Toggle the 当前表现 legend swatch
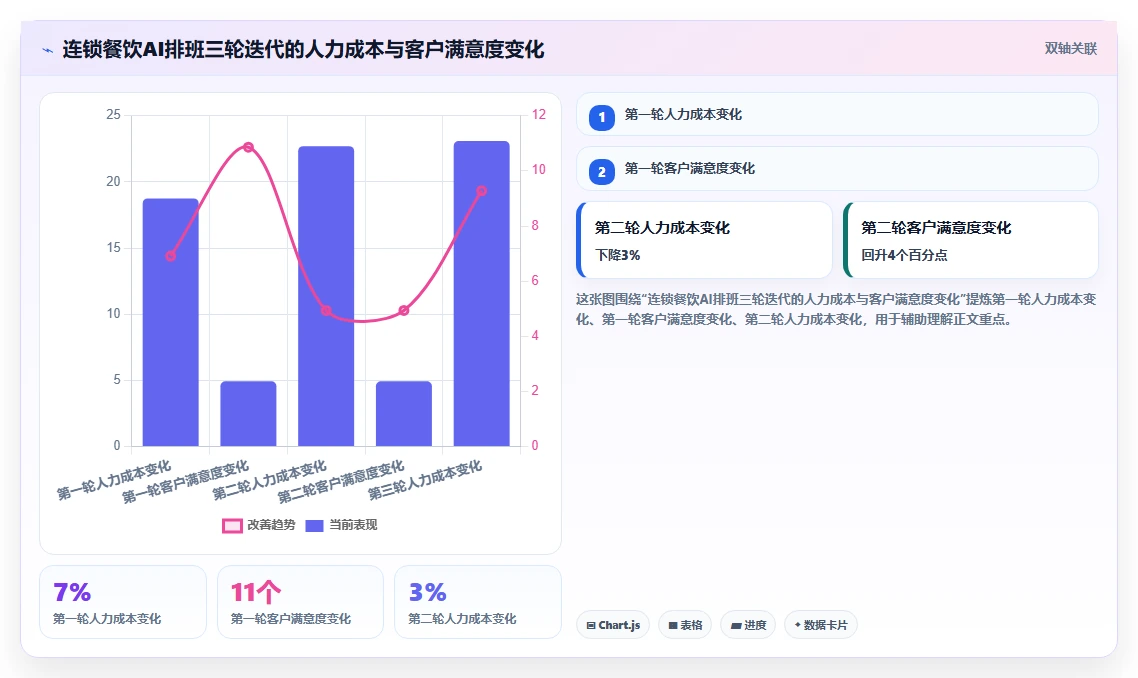 (314, 526)
